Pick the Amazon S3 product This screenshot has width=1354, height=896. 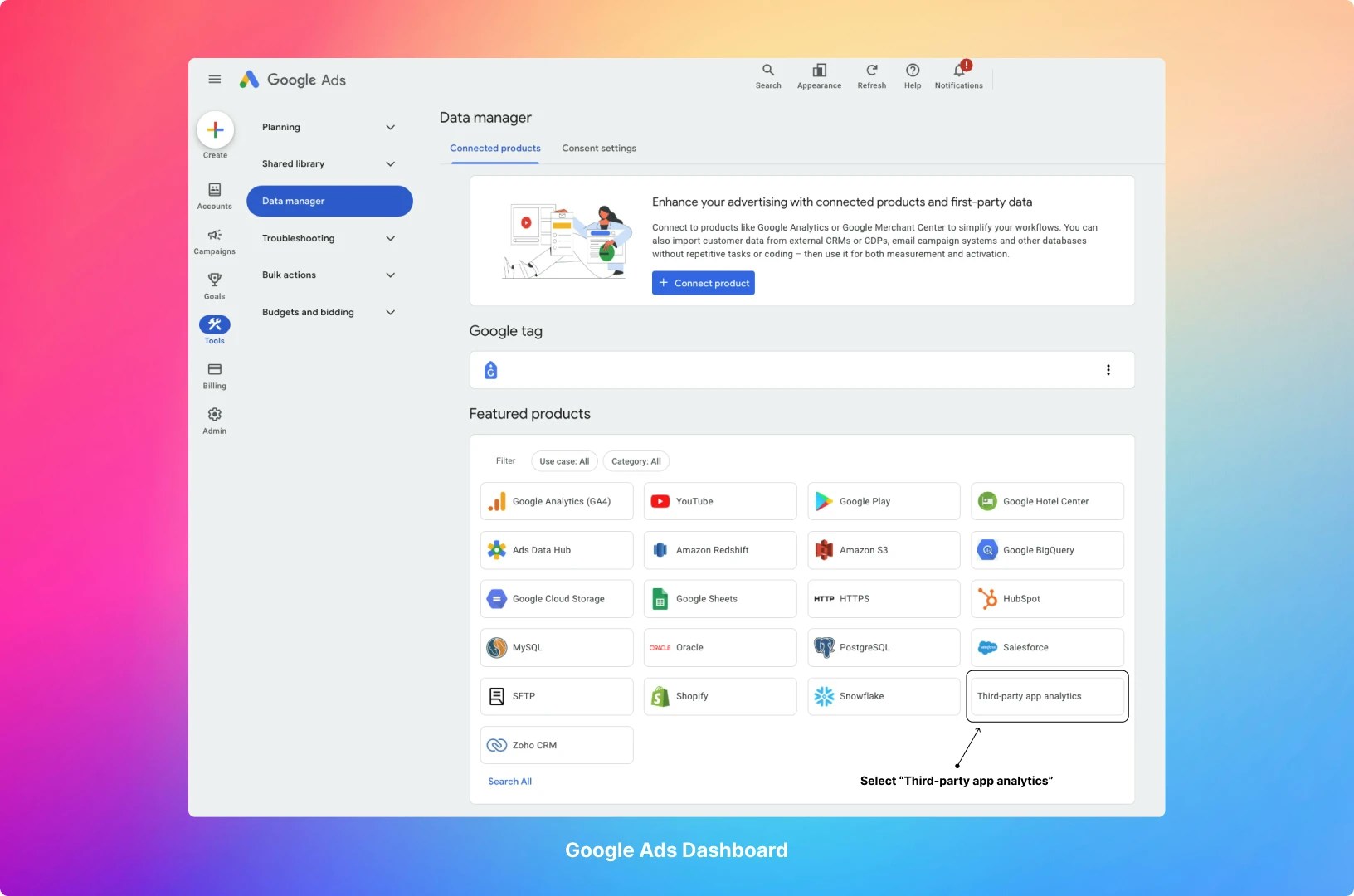[x=884, y=550]
